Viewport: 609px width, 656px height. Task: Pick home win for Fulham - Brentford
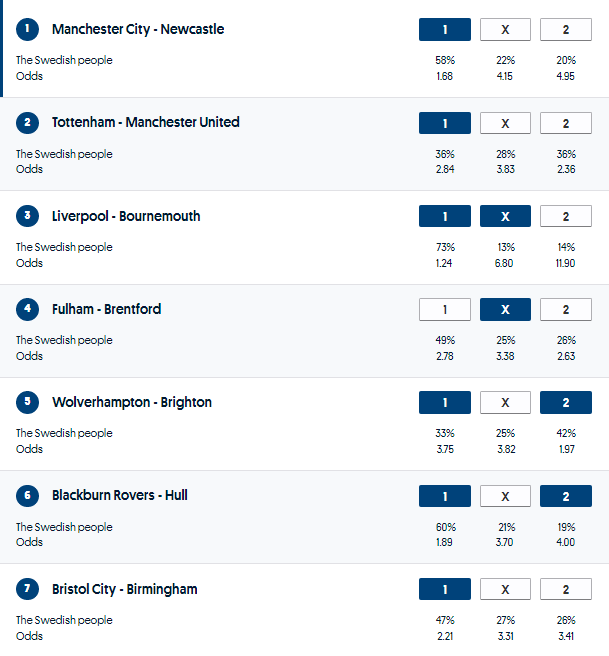(x=445, y=310)
